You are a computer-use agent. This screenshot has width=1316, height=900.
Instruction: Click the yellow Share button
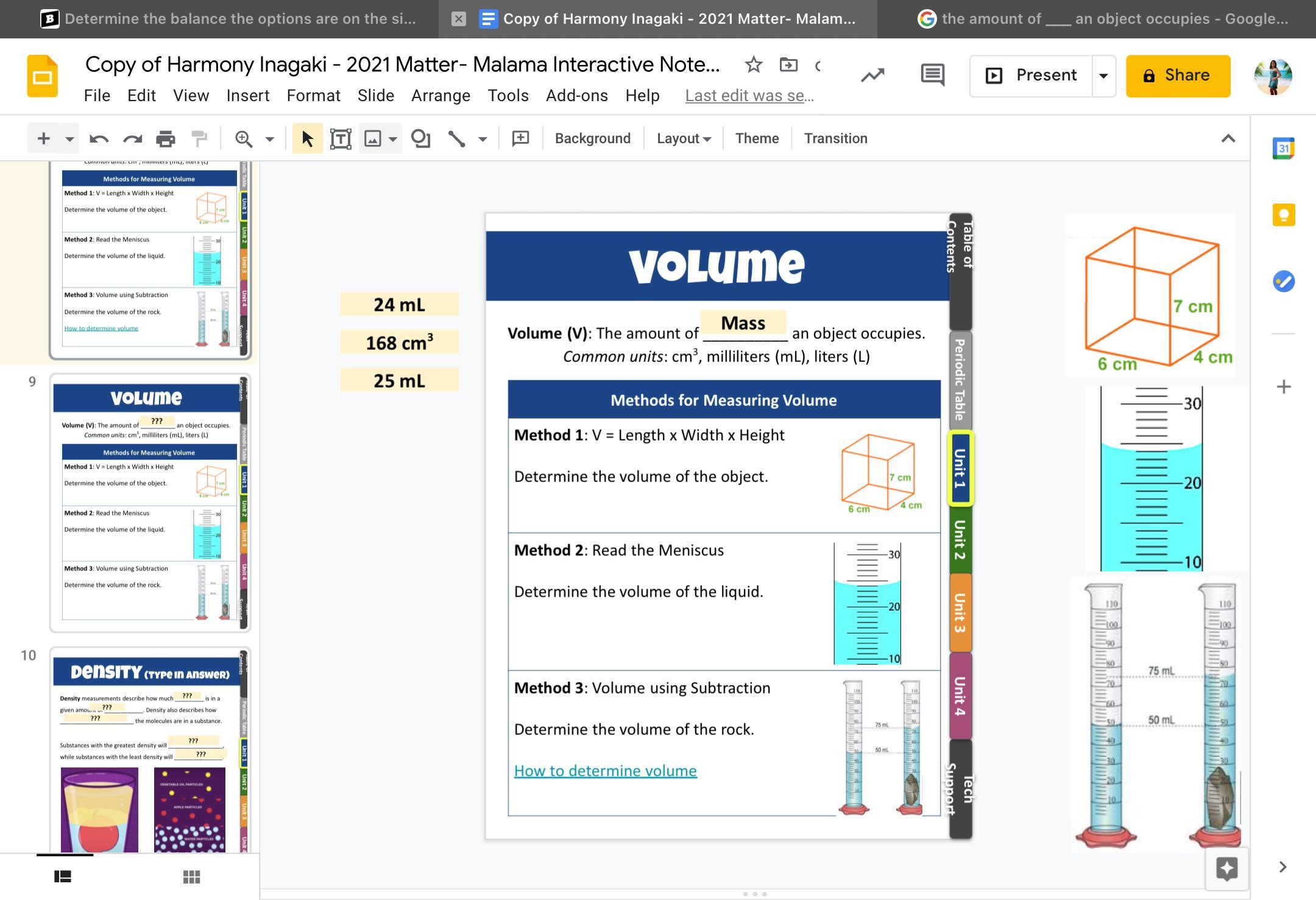tap(1178, 76)
